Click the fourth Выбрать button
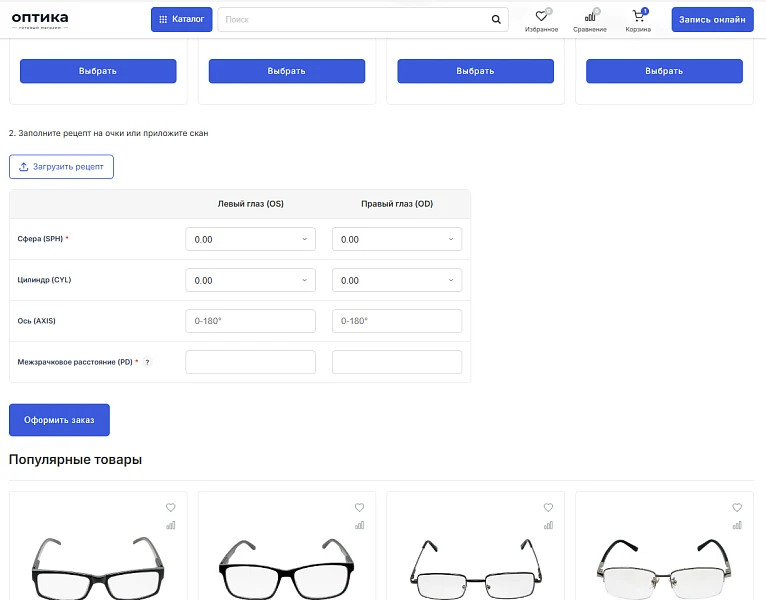Viewport: 766px width, 600px height. [x=664, y=71]
